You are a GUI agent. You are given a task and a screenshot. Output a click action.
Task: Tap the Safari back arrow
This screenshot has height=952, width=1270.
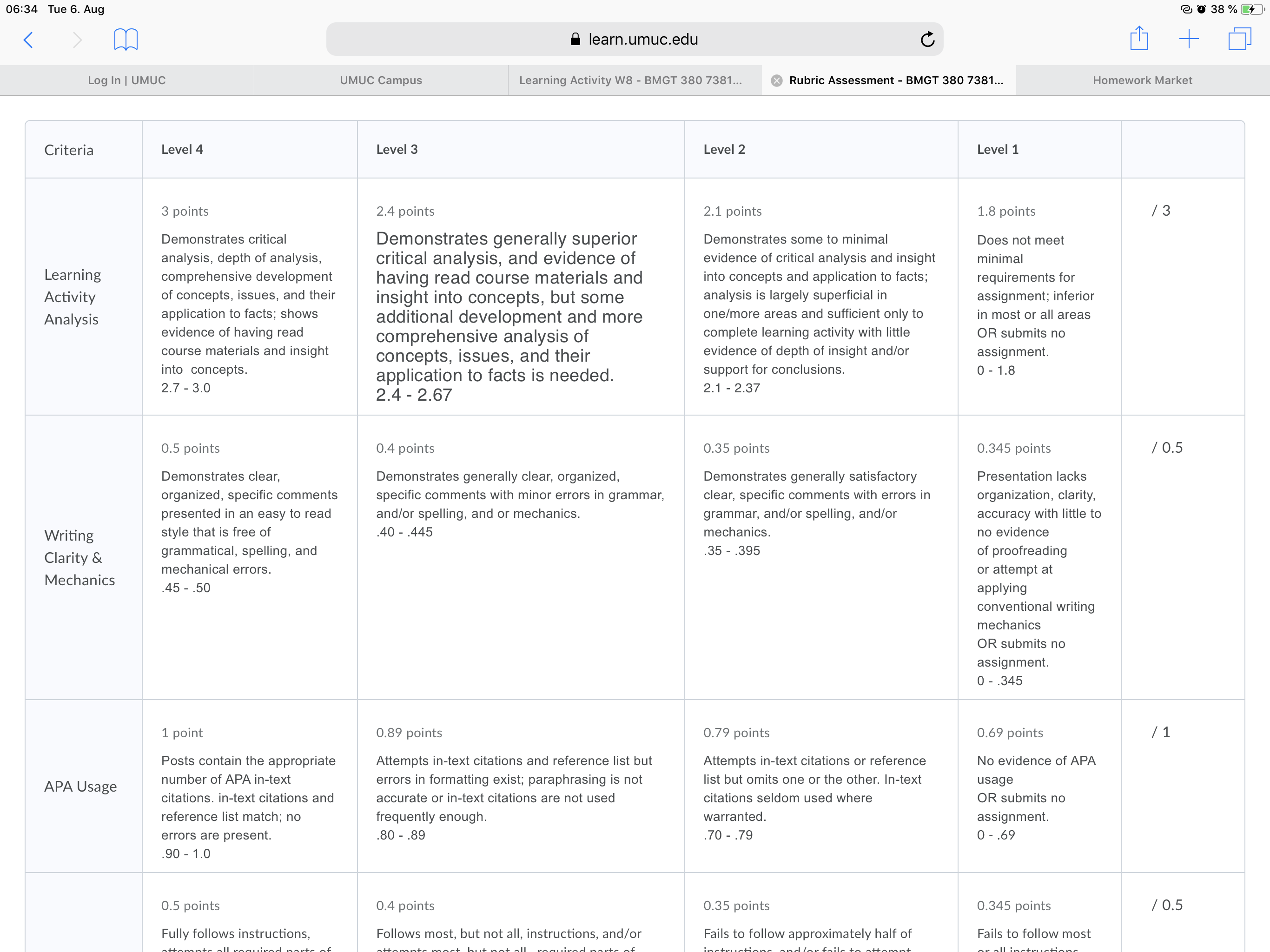[x=28, y=40]
